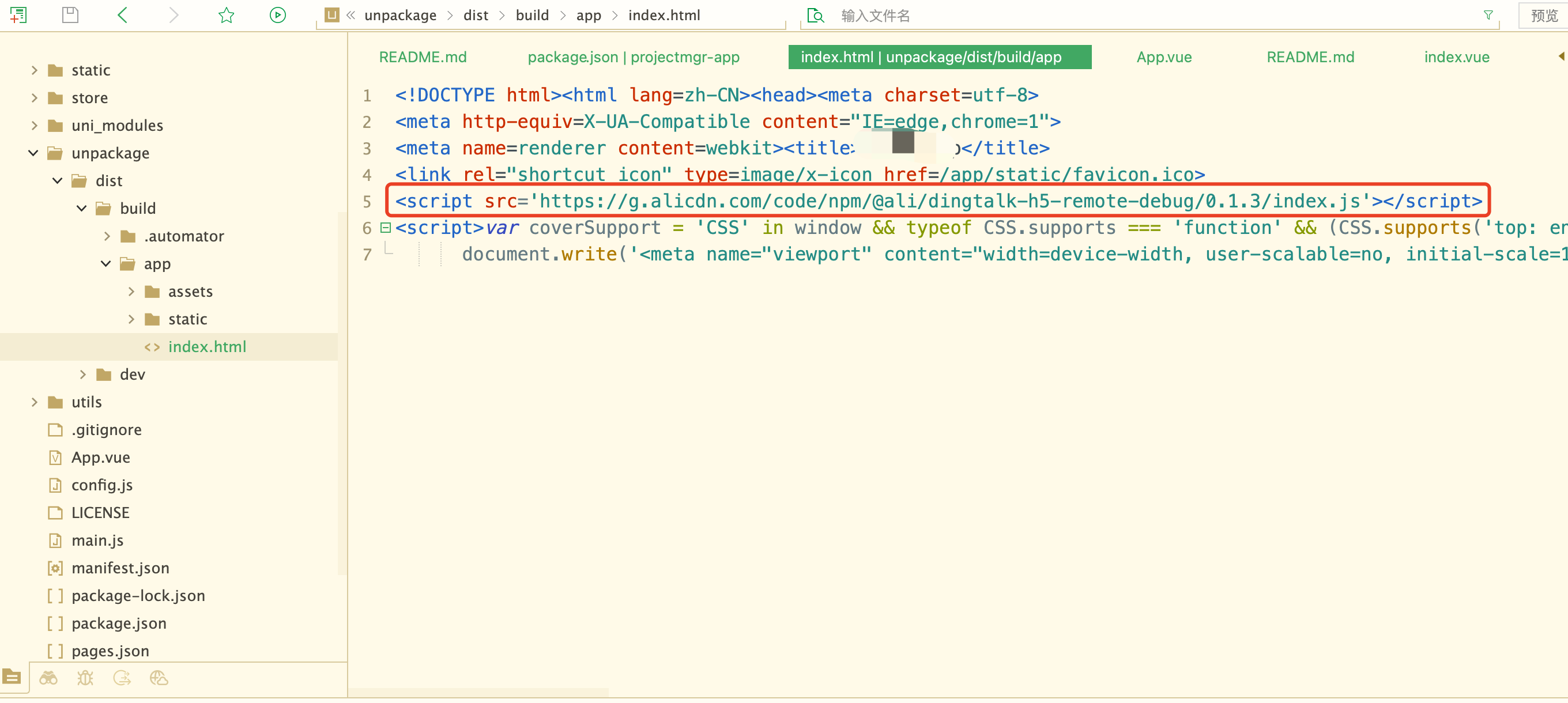Image resolution: width=1568 pixels, height=703 pixels.
Task: Click the 预览 preview button
Action: pos(1544,15)
